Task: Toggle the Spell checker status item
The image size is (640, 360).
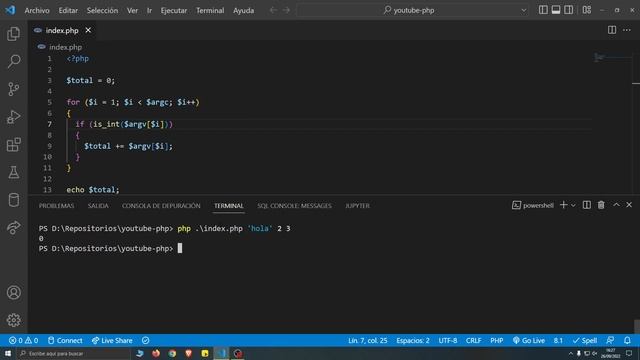Action: [585, 340]
